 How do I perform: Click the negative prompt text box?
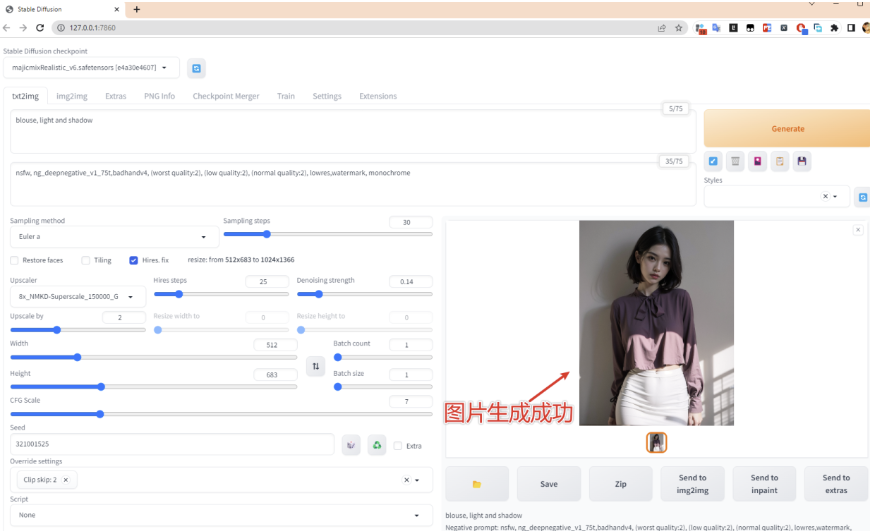tap(353, 184)
